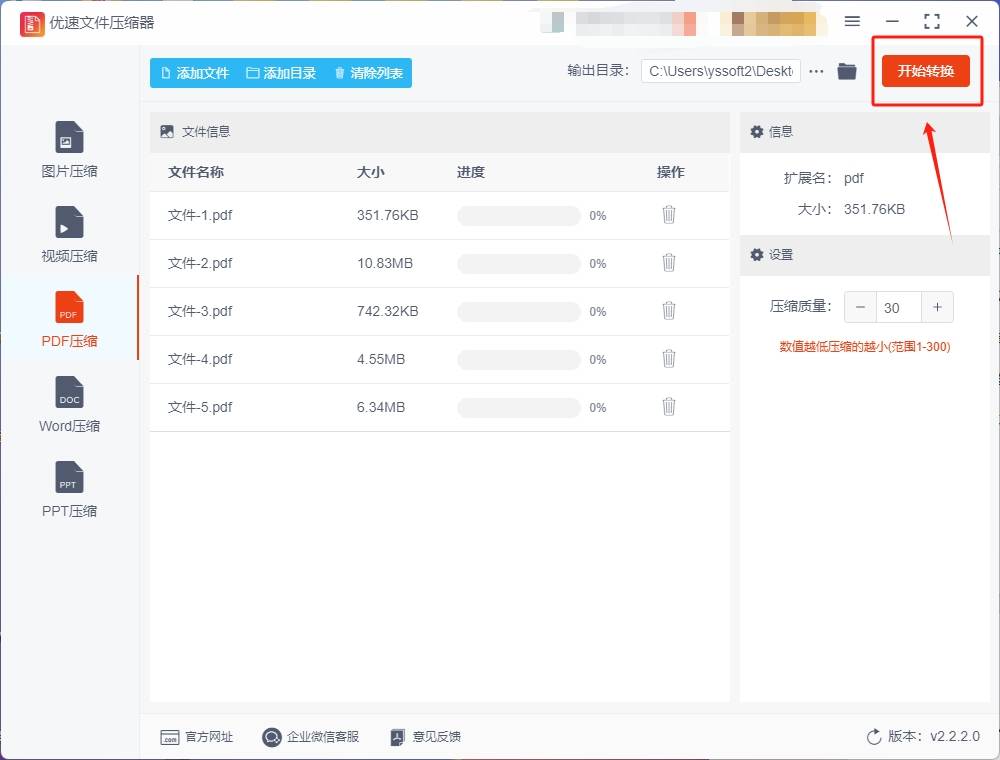Open the 官方网址 official website link

tap(196, 737)
